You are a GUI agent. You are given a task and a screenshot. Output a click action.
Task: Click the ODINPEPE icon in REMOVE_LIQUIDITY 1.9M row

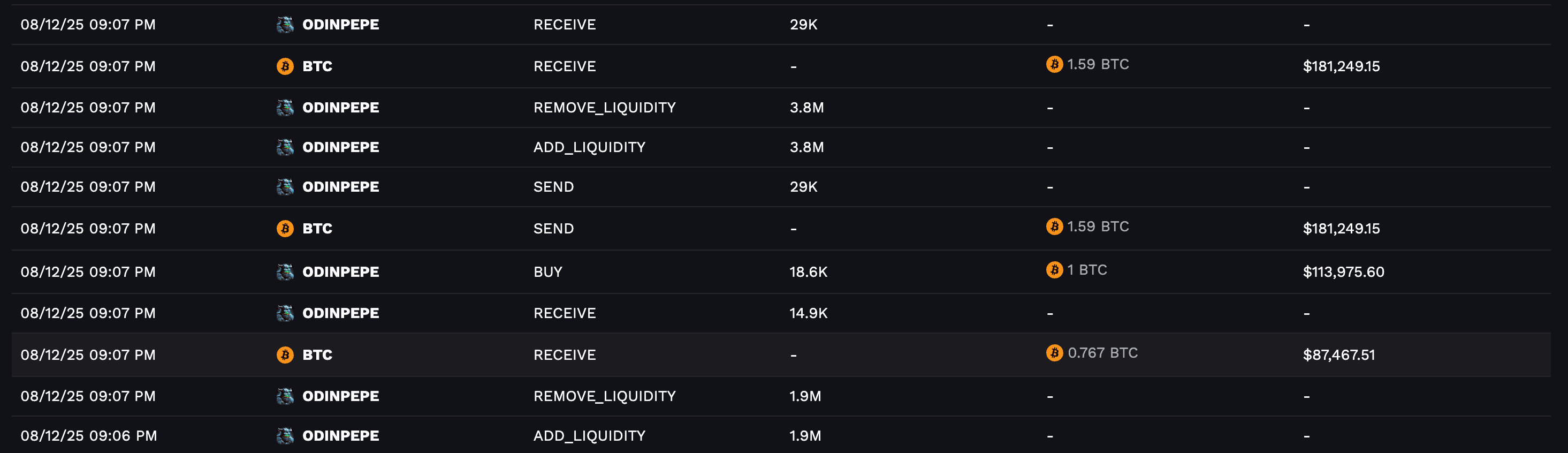(285, 396)
